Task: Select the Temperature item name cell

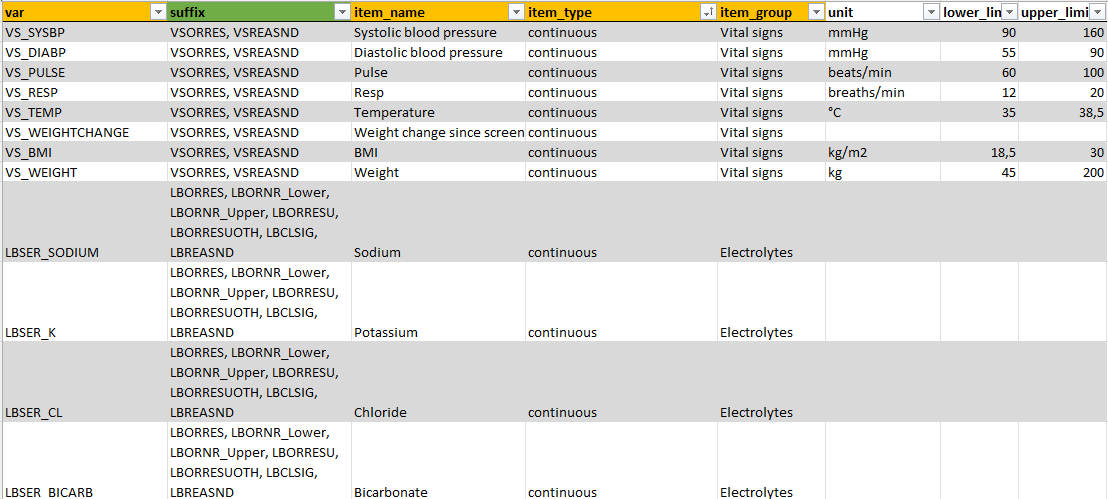Action: [x=438, y=112]
